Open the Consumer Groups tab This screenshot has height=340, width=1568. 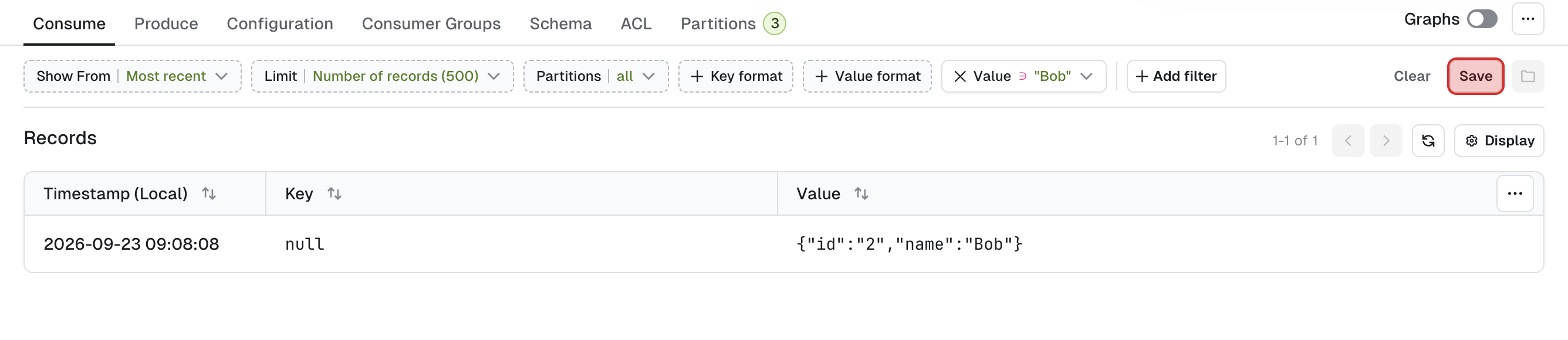pos(431,23)
